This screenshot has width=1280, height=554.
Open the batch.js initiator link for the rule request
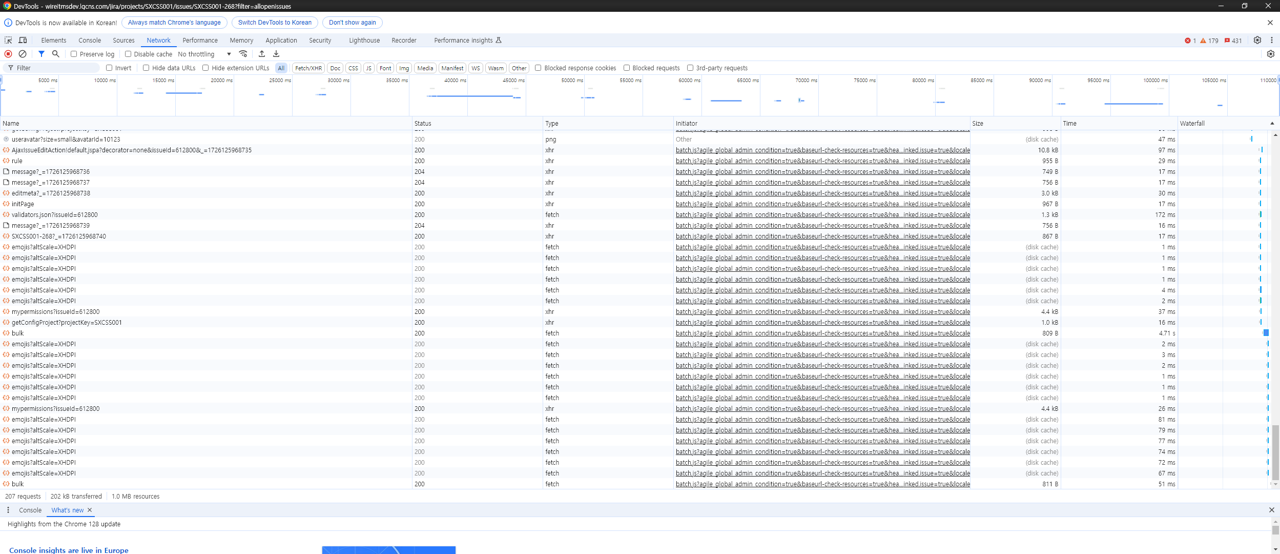click(x=822, y=161)
